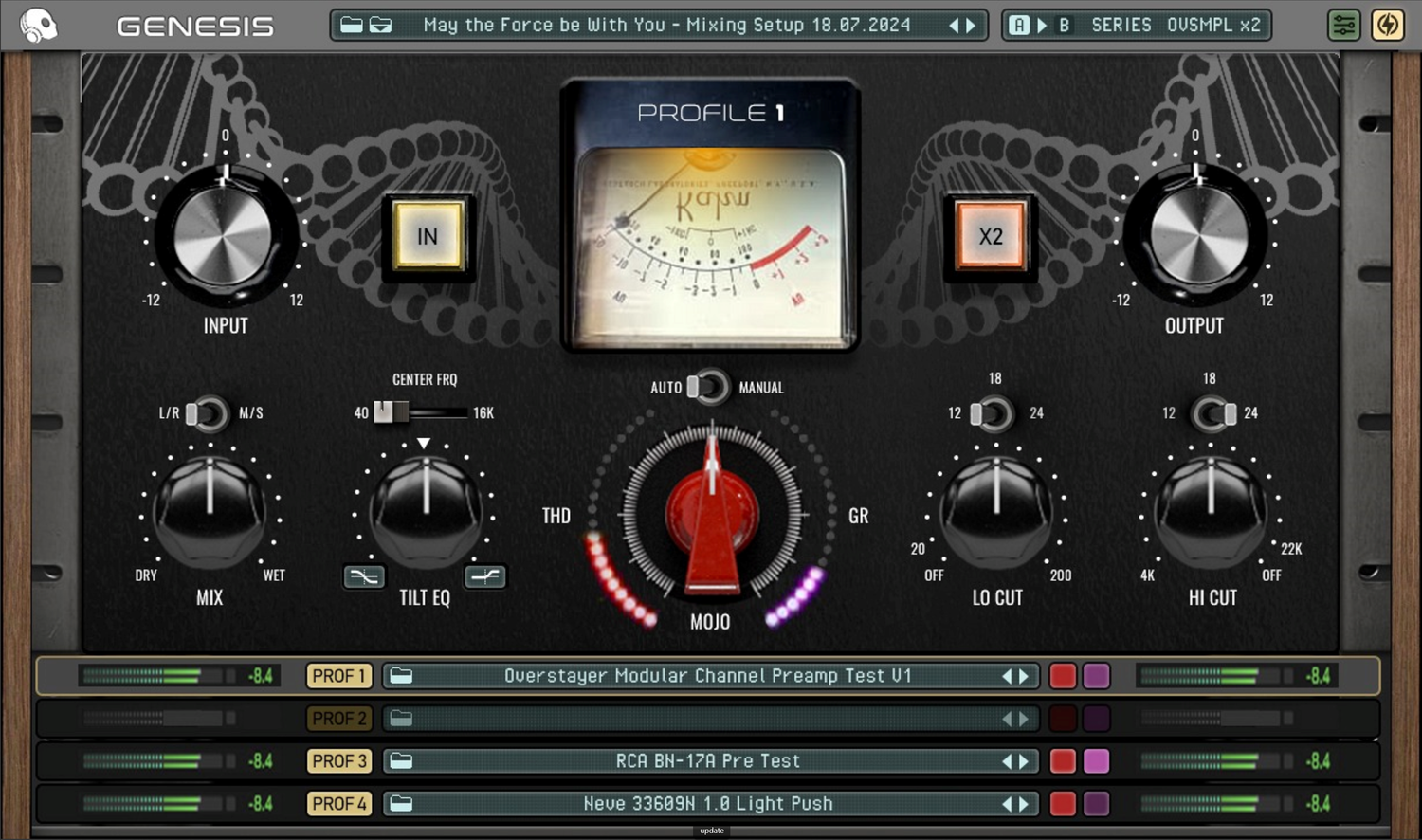Toggle the IN engage button
This screenshot has width=1422, height=840.
427,235
